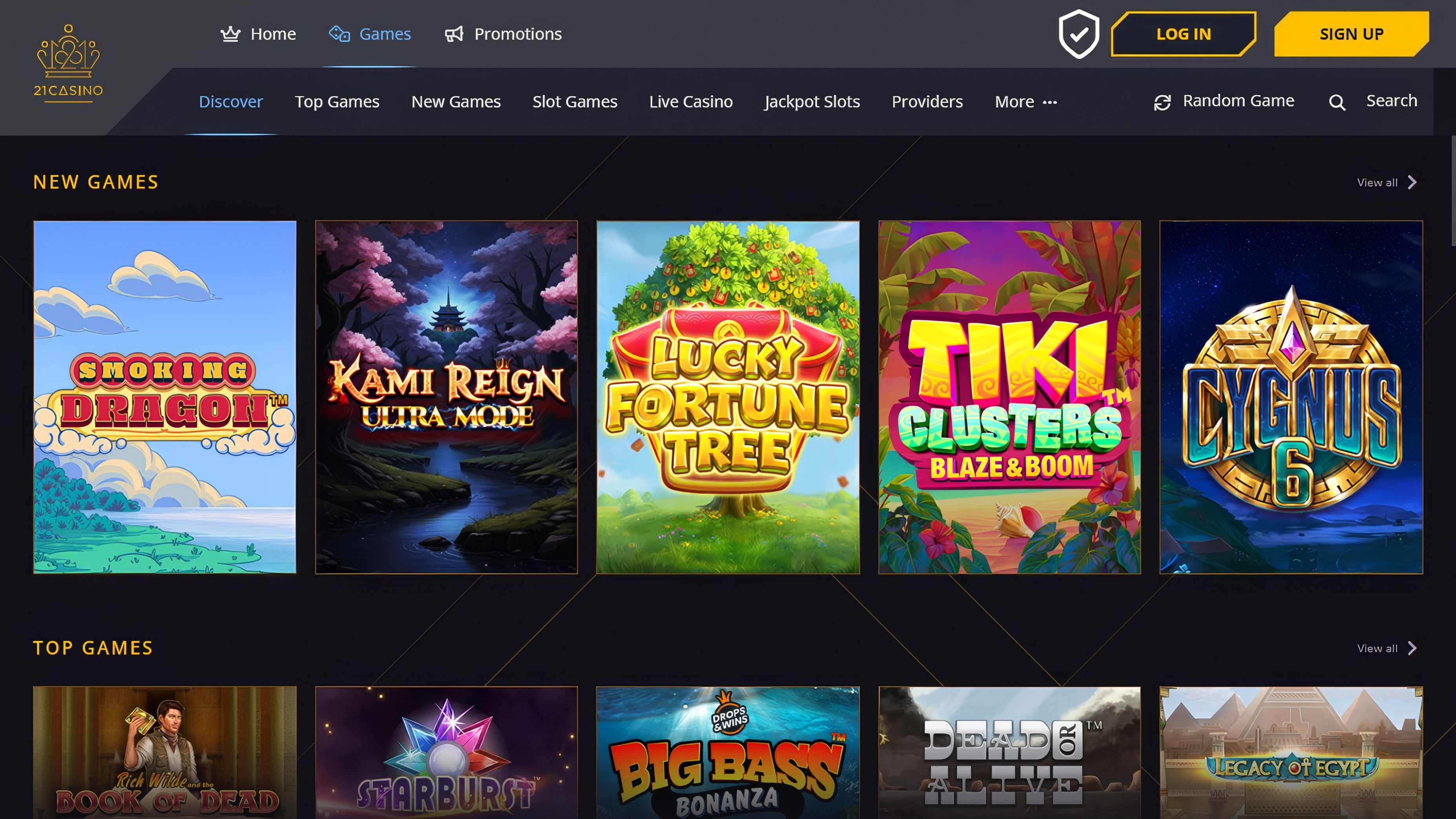Click the TOP GAMES section heading
The width and height of the screenshot is (1456, 819).
tap(93, 648)
